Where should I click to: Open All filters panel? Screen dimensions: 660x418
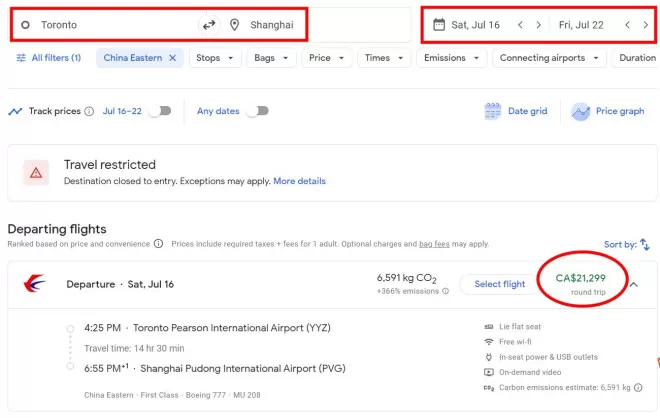click(48, 58)
